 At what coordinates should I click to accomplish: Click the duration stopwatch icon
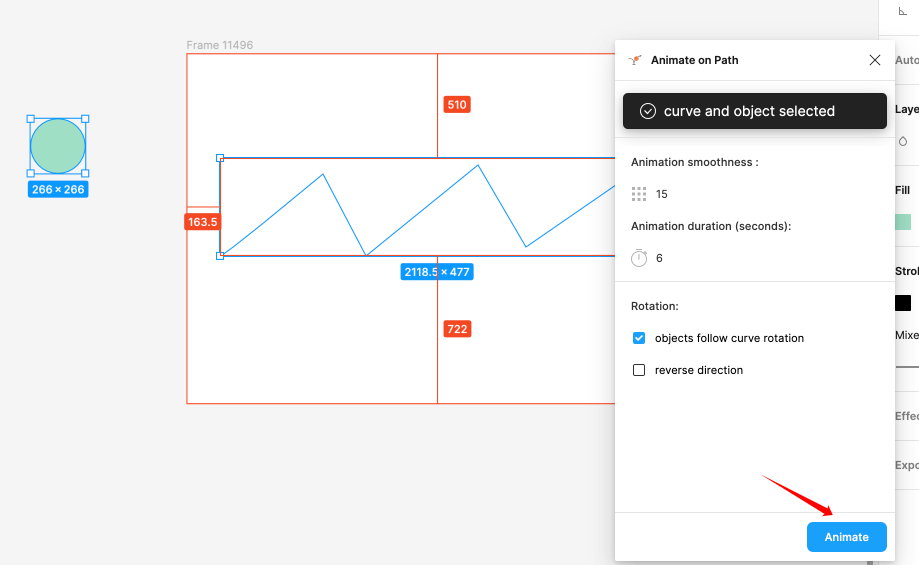[x=639, y=258]
